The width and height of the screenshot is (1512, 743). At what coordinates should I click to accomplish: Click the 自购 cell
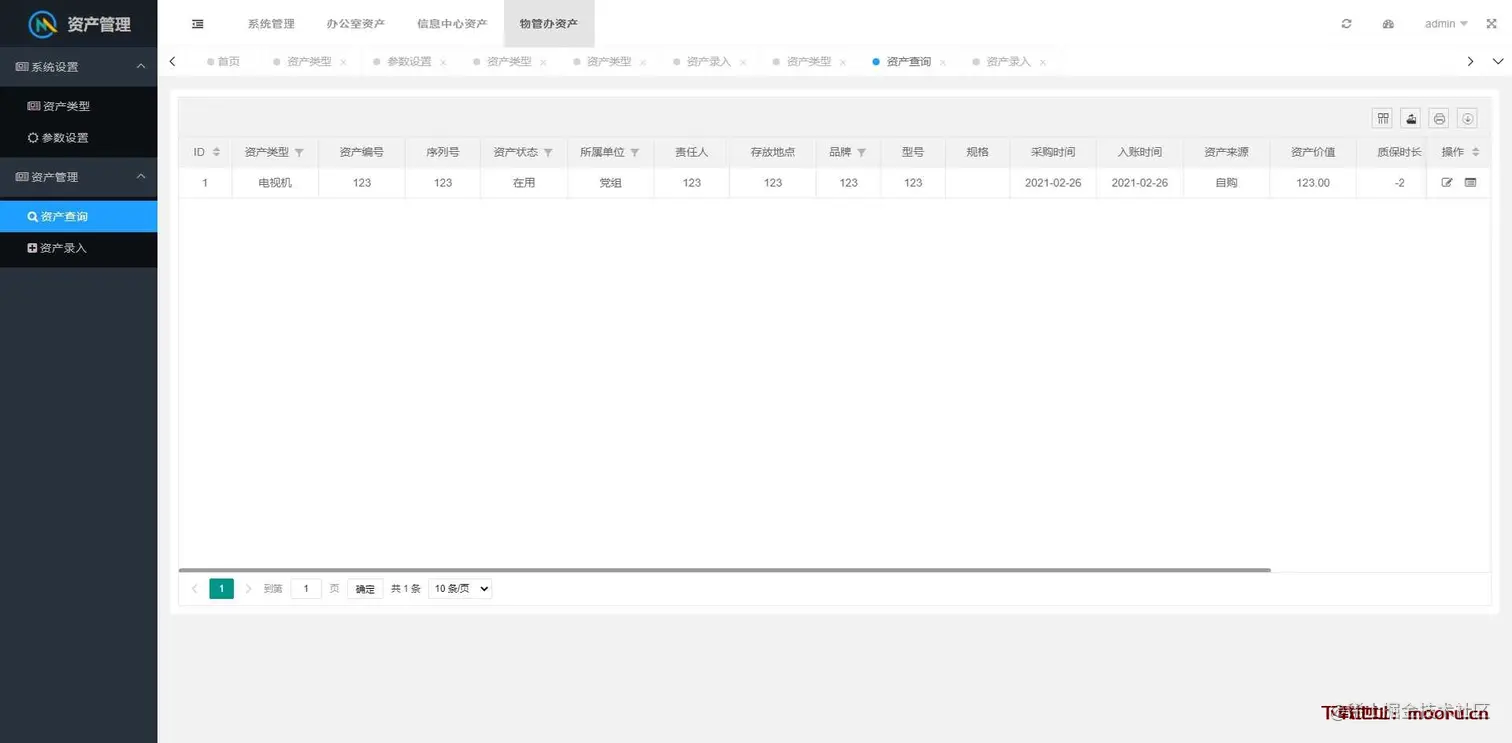coord(1226,183)
